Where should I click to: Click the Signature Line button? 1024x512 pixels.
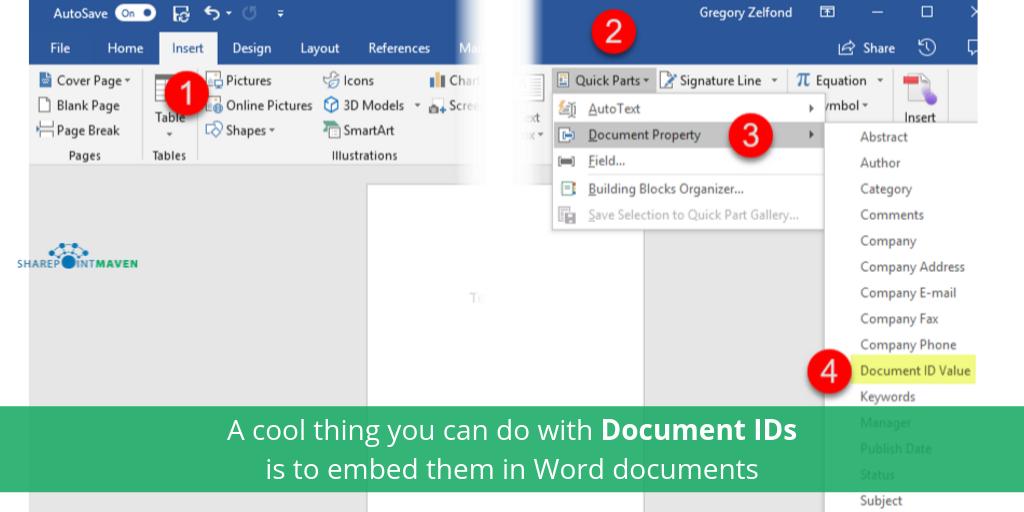coord(711,80)
